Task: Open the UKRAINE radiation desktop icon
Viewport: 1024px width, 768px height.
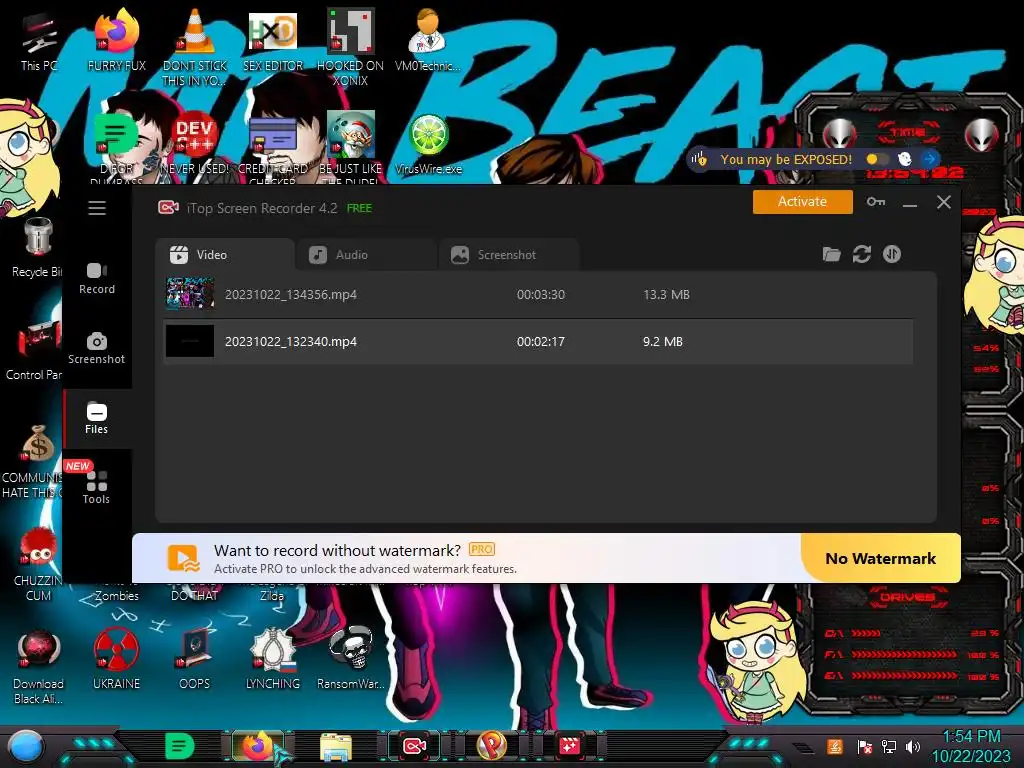Action: click(116, 658)
